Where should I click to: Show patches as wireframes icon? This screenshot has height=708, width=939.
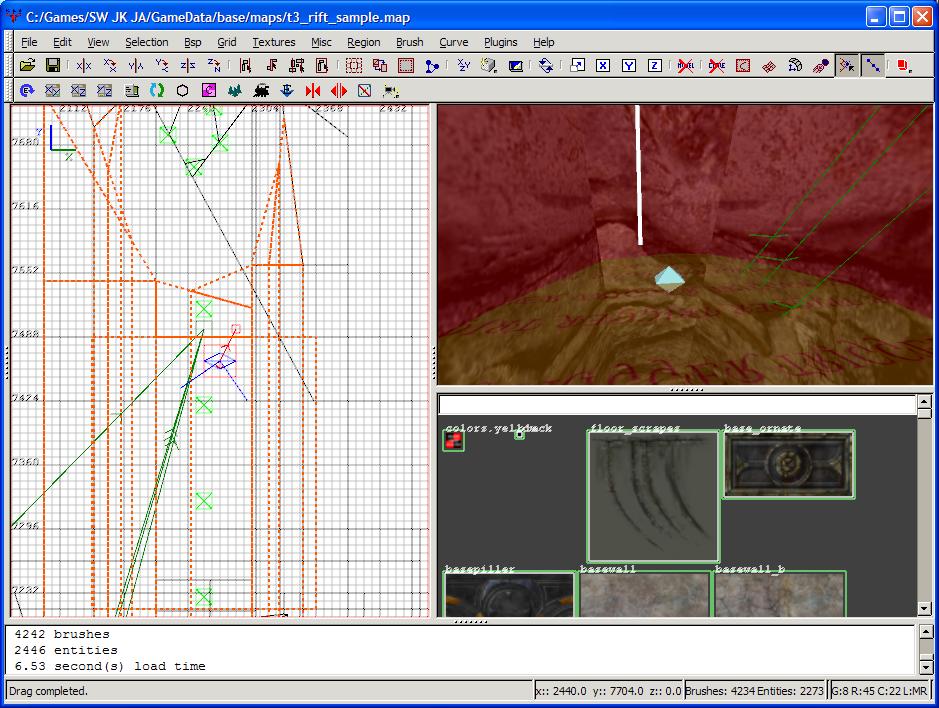click(x=769, y=65)
